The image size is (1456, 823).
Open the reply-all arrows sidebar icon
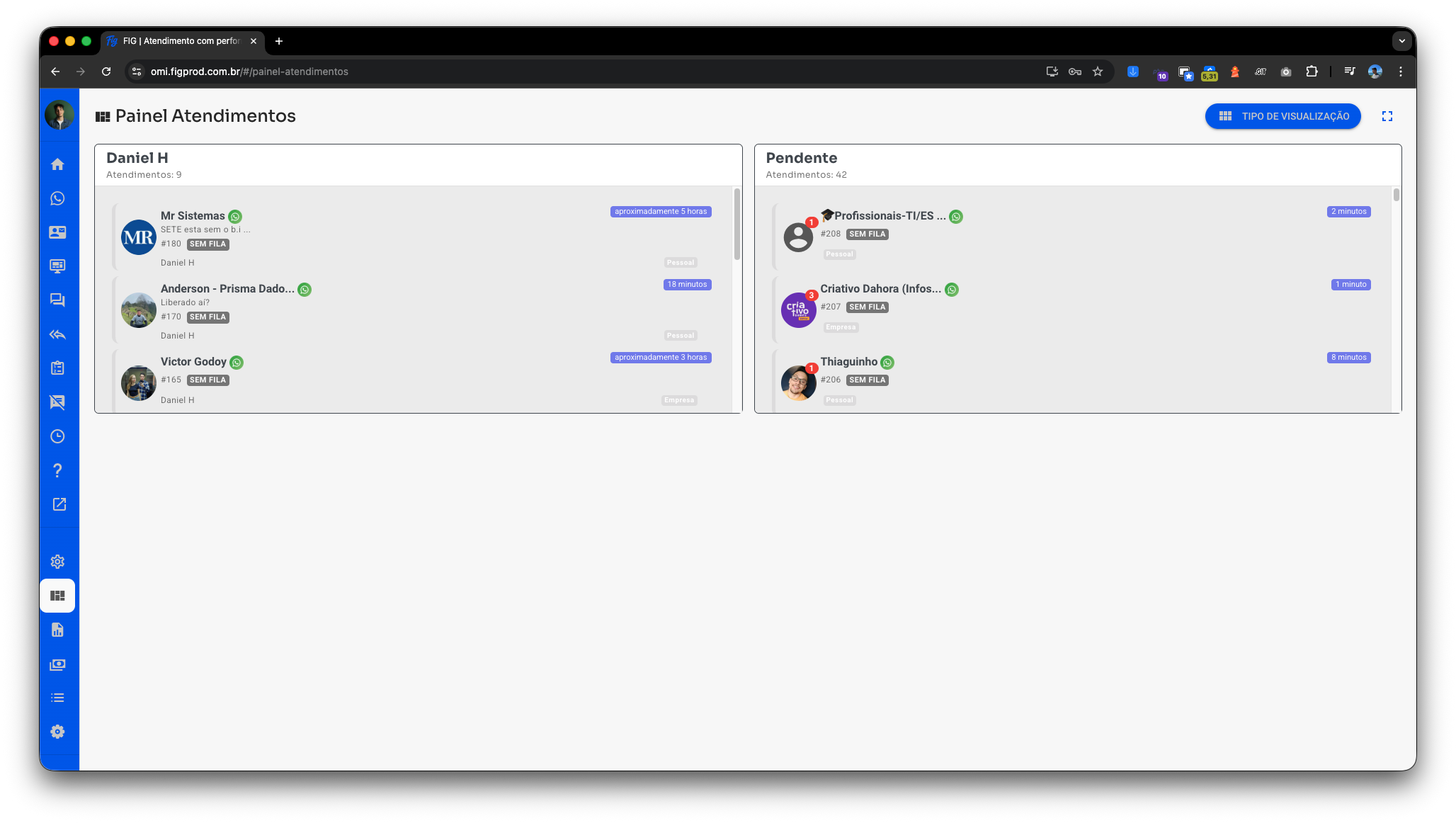(x=58, y=334)
